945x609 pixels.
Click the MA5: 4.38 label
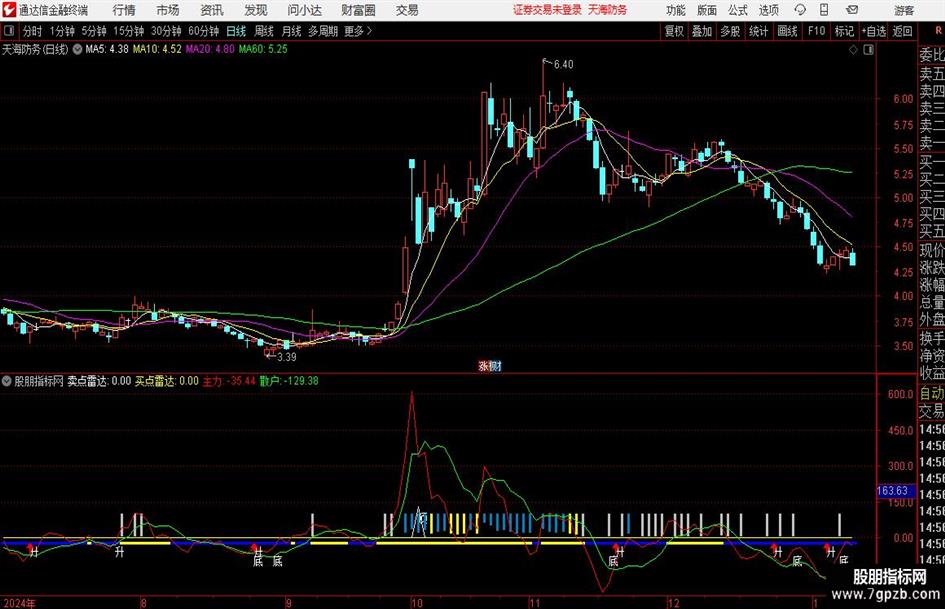click(x=107, y=49)
